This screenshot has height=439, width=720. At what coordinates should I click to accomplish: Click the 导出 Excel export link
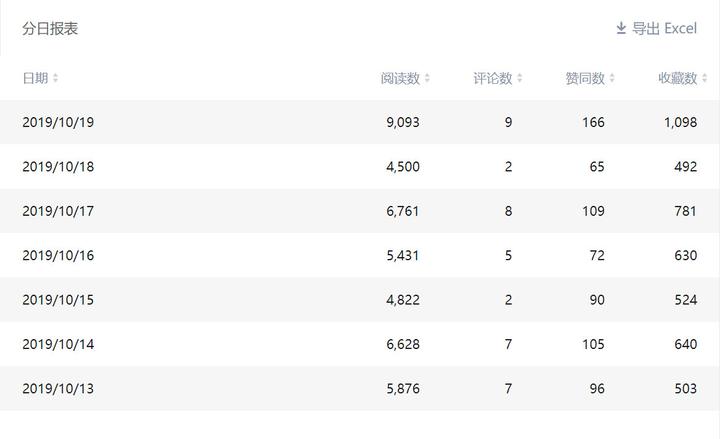click(x=664, y=28)
